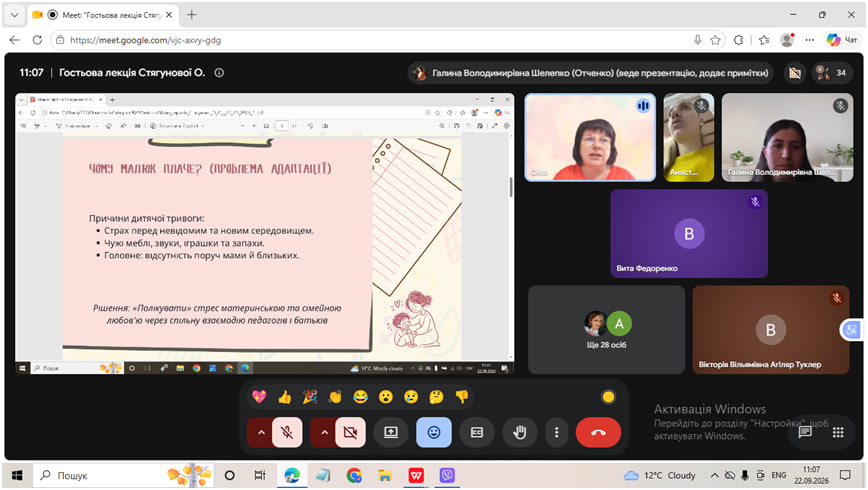
Task: Open the meeting activities grid icon
Action: [x=838, y=432]
